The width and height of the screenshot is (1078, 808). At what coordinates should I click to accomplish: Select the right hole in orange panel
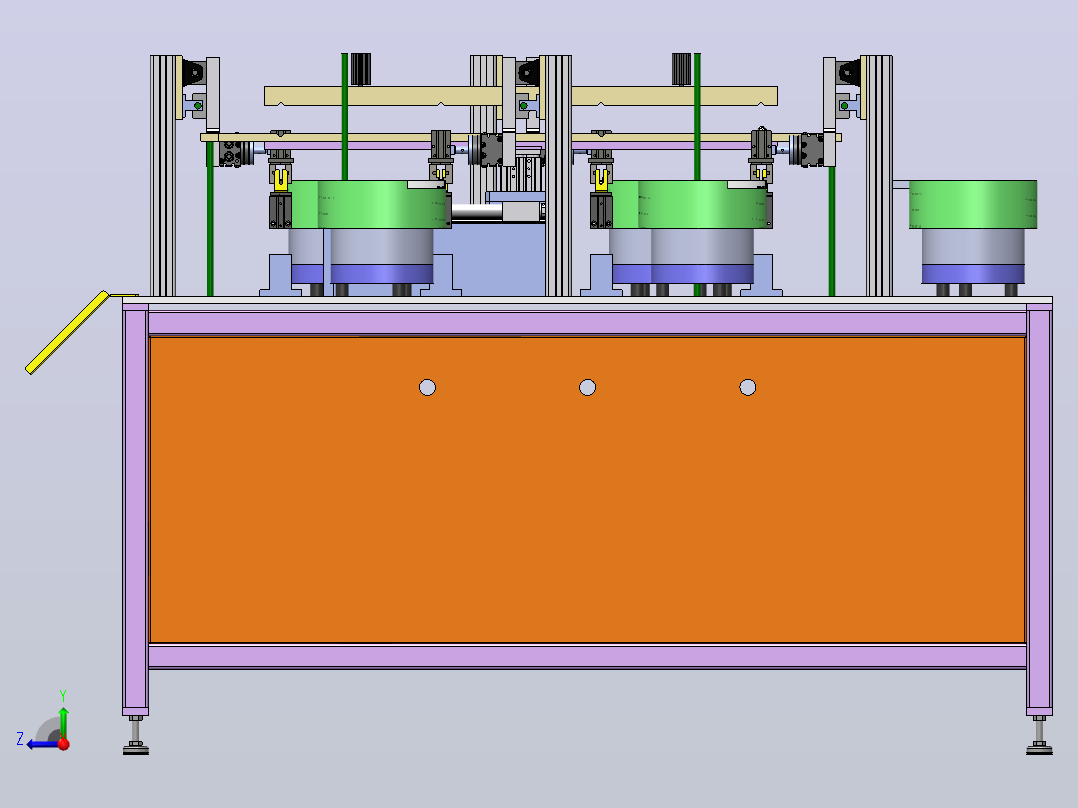747,388
